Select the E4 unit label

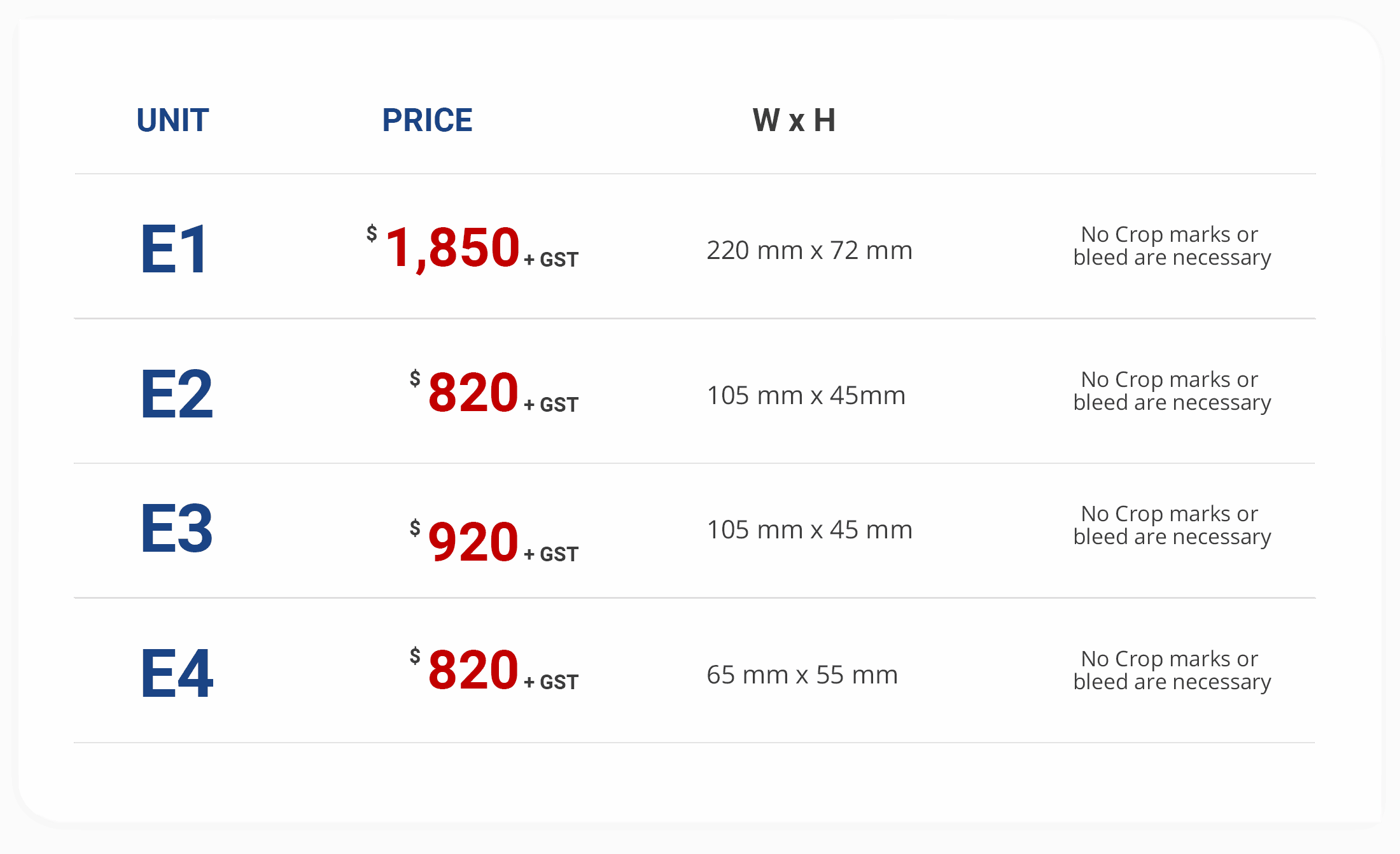point(176,673)
